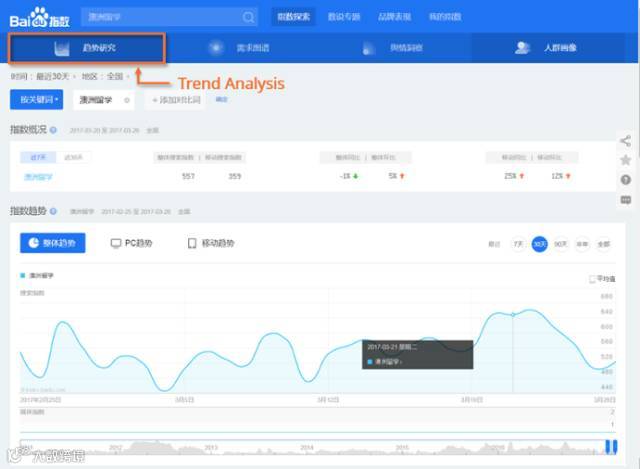
Task: Expand the 最近30天 time dropdown
Action: point(56,77)
